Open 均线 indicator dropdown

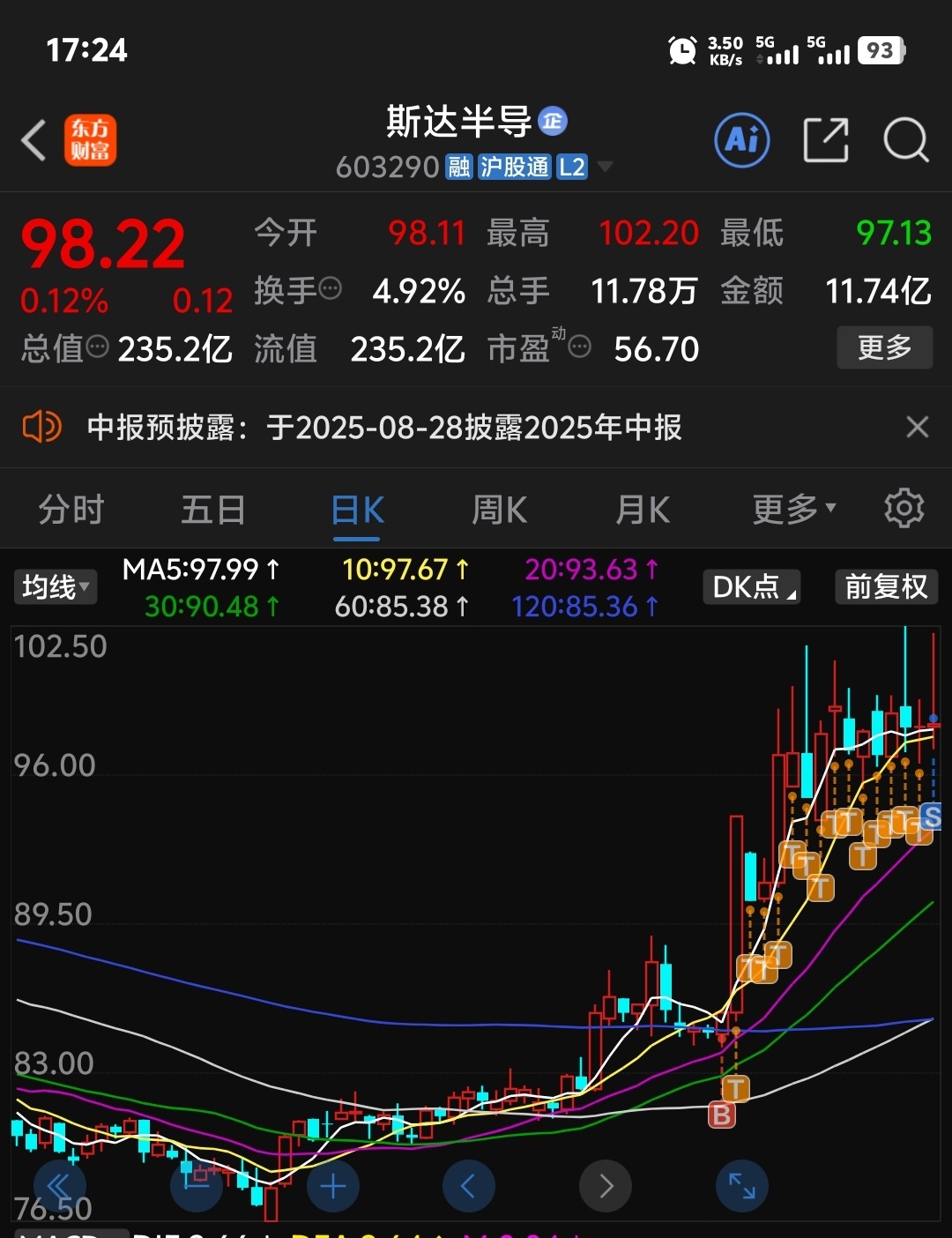click(x=56, y=586)
